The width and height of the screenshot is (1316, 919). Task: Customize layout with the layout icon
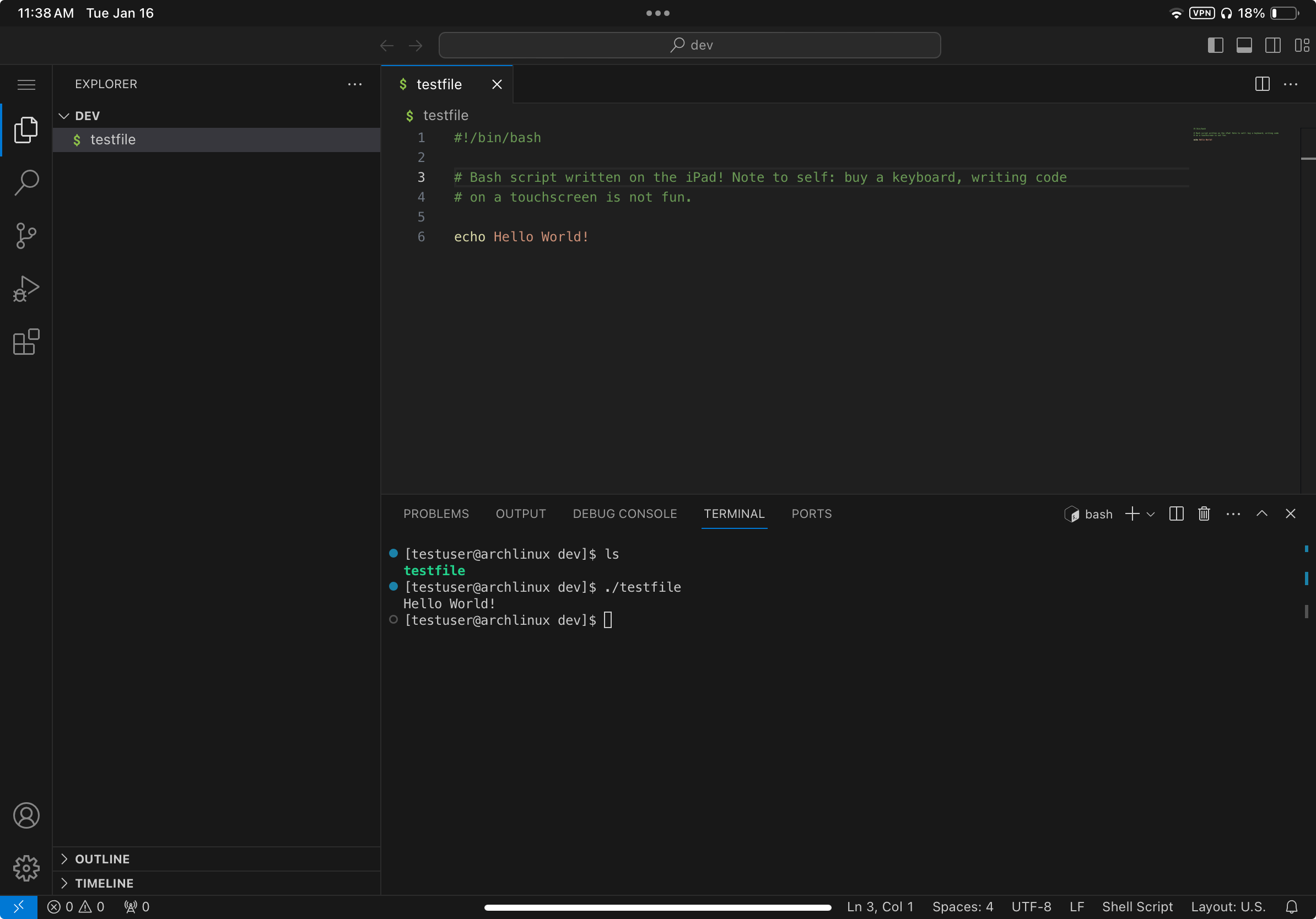pyautogui.click(x=1302, y=45)
